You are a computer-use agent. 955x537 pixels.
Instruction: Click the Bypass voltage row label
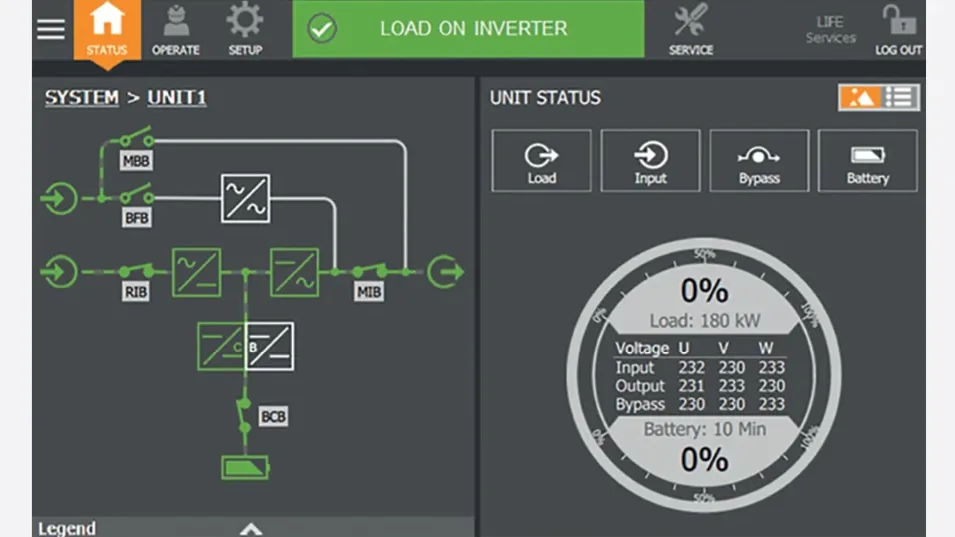click(640, 404)
